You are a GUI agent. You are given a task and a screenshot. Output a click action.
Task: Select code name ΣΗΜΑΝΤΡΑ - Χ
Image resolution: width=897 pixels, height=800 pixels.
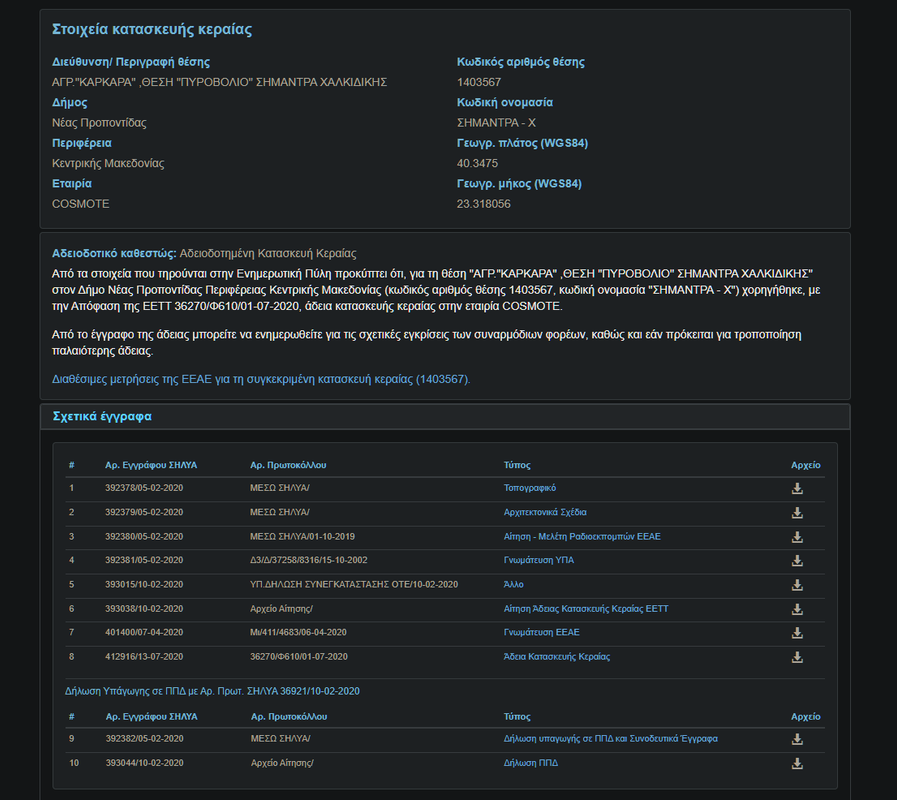(496, 122)
